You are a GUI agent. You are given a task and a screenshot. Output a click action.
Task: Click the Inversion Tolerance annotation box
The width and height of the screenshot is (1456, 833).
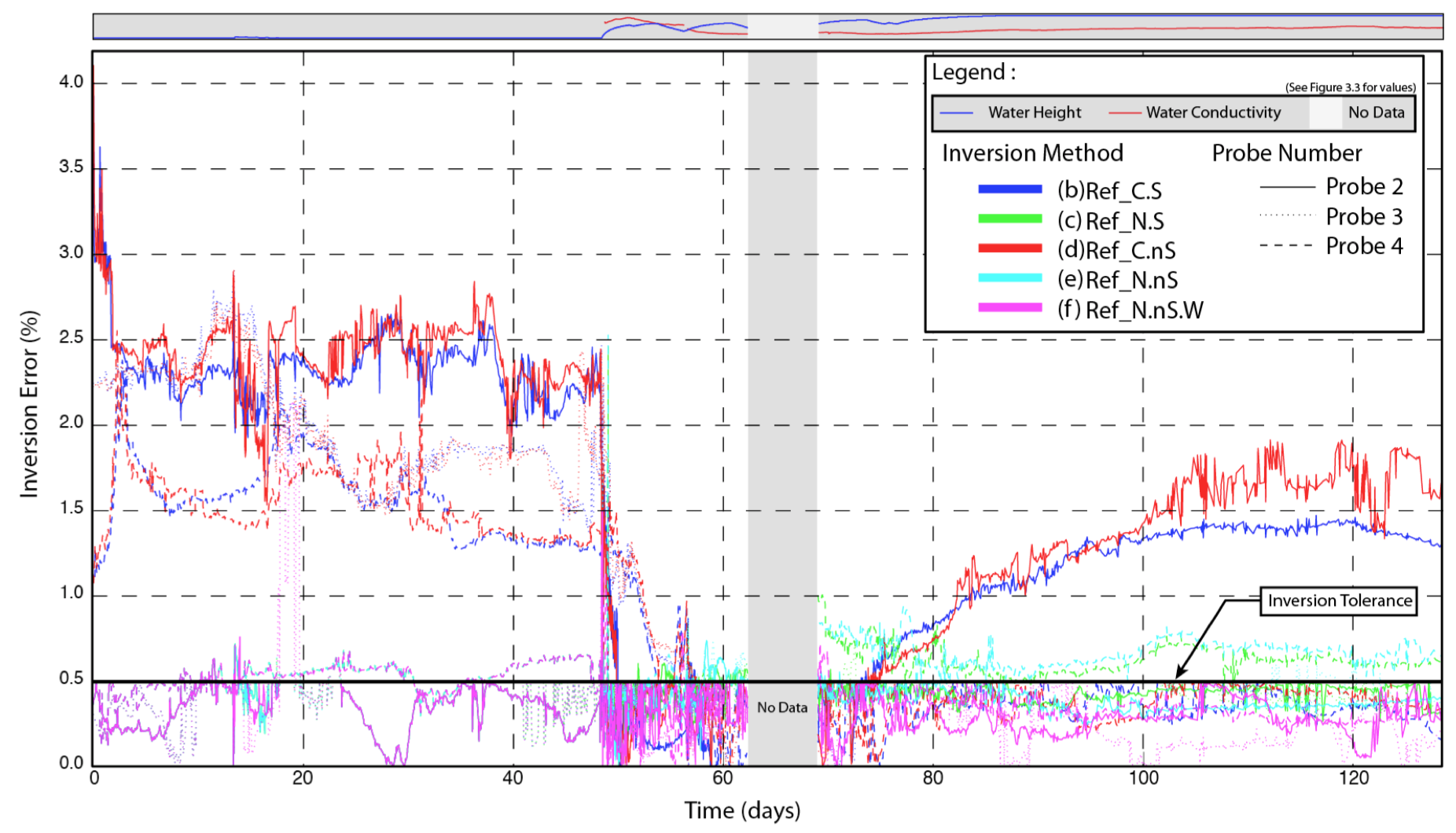click(x=1339, y=601)
